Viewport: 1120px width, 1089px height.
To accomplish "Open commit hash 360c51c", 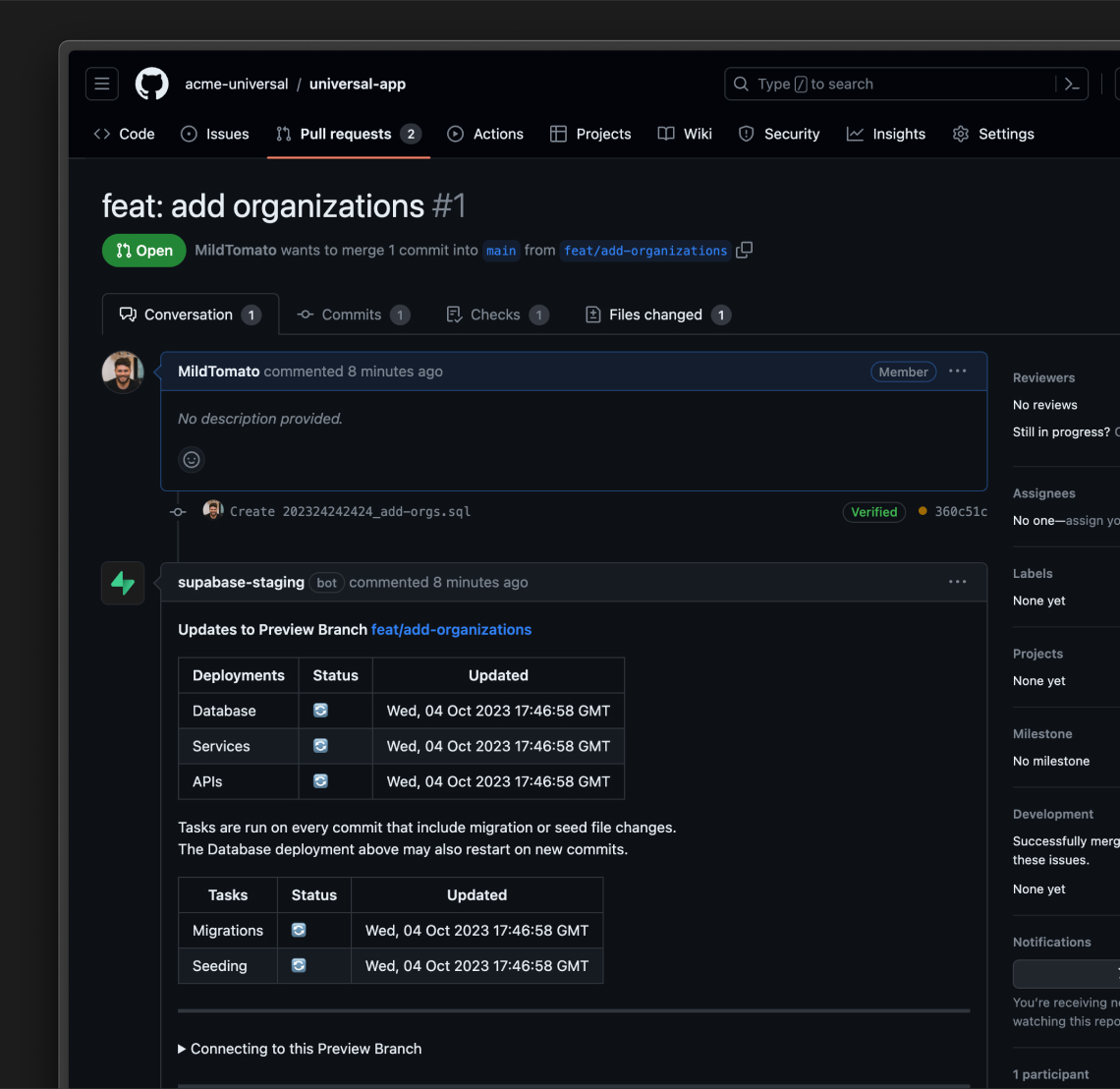I will point(961,511).
